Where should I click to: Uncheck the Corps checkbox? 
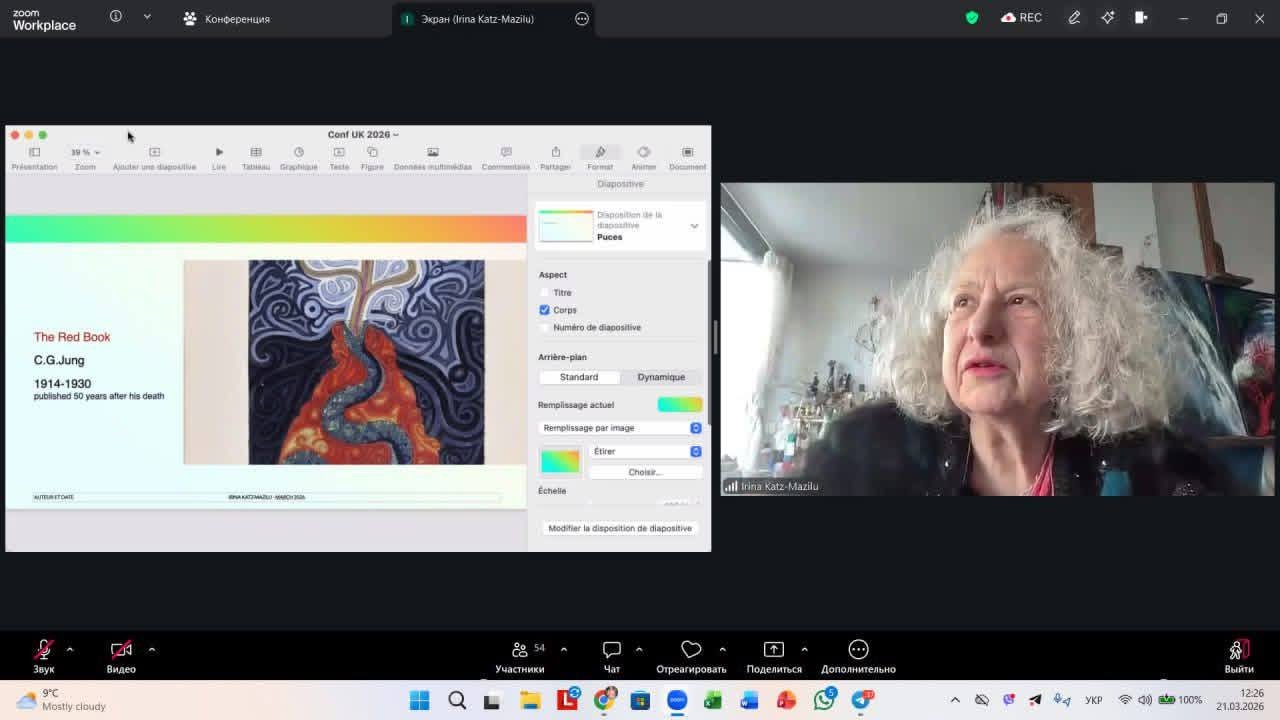545,310
